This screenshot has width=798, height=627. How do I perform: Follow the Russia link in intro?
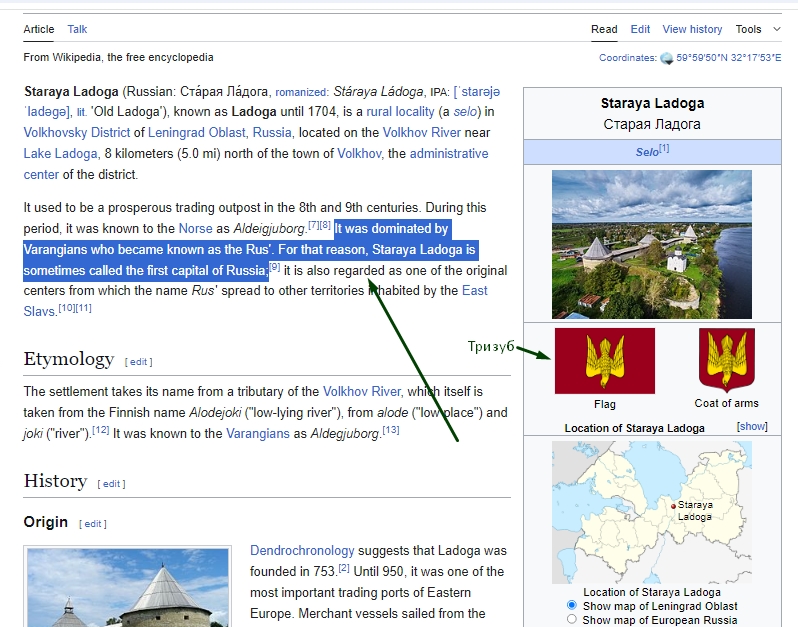(x=272, y=133)
